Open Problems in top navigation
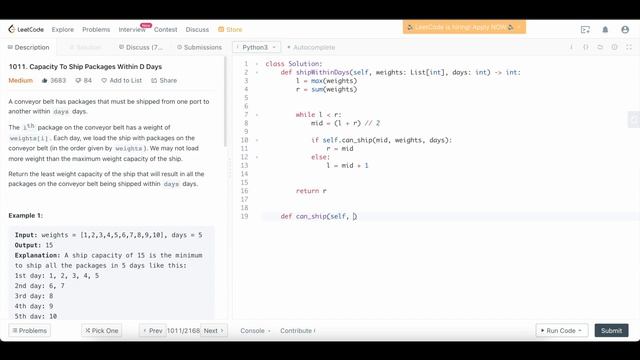 [x=96, y=29]
